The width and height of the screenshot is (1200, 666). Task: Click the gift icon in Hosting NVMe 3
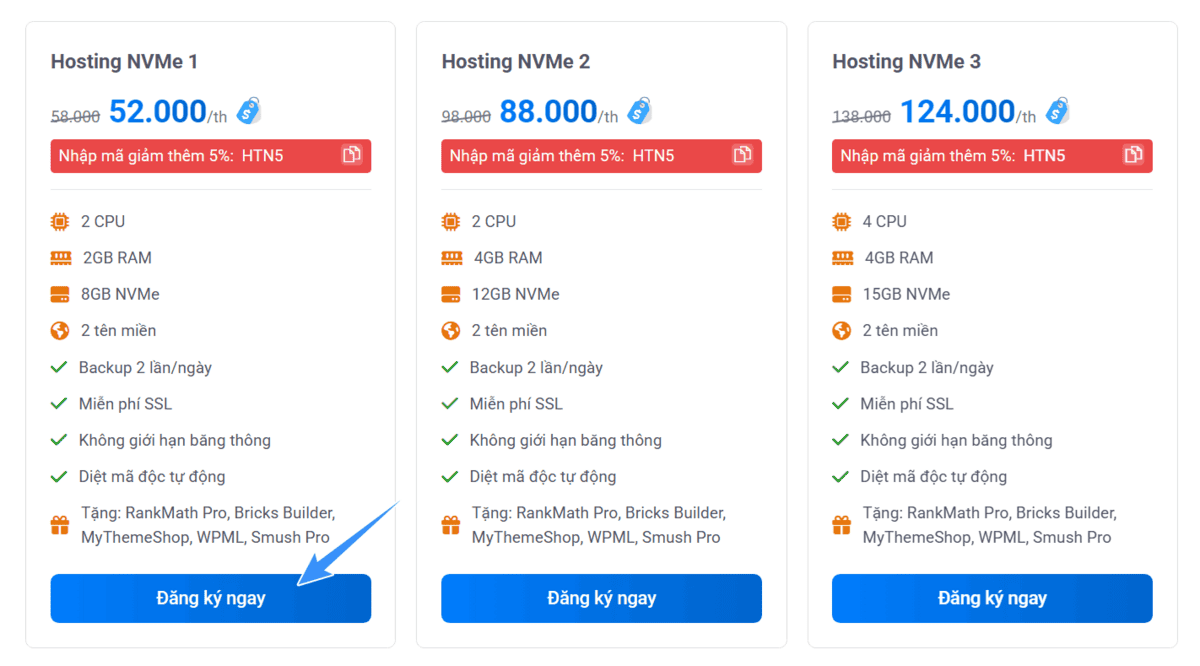click(x=841, y=525)
